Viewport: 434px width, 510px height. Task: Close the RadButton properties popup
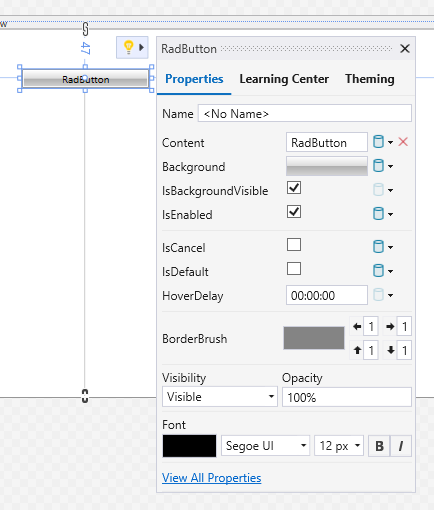pos(405,49)
